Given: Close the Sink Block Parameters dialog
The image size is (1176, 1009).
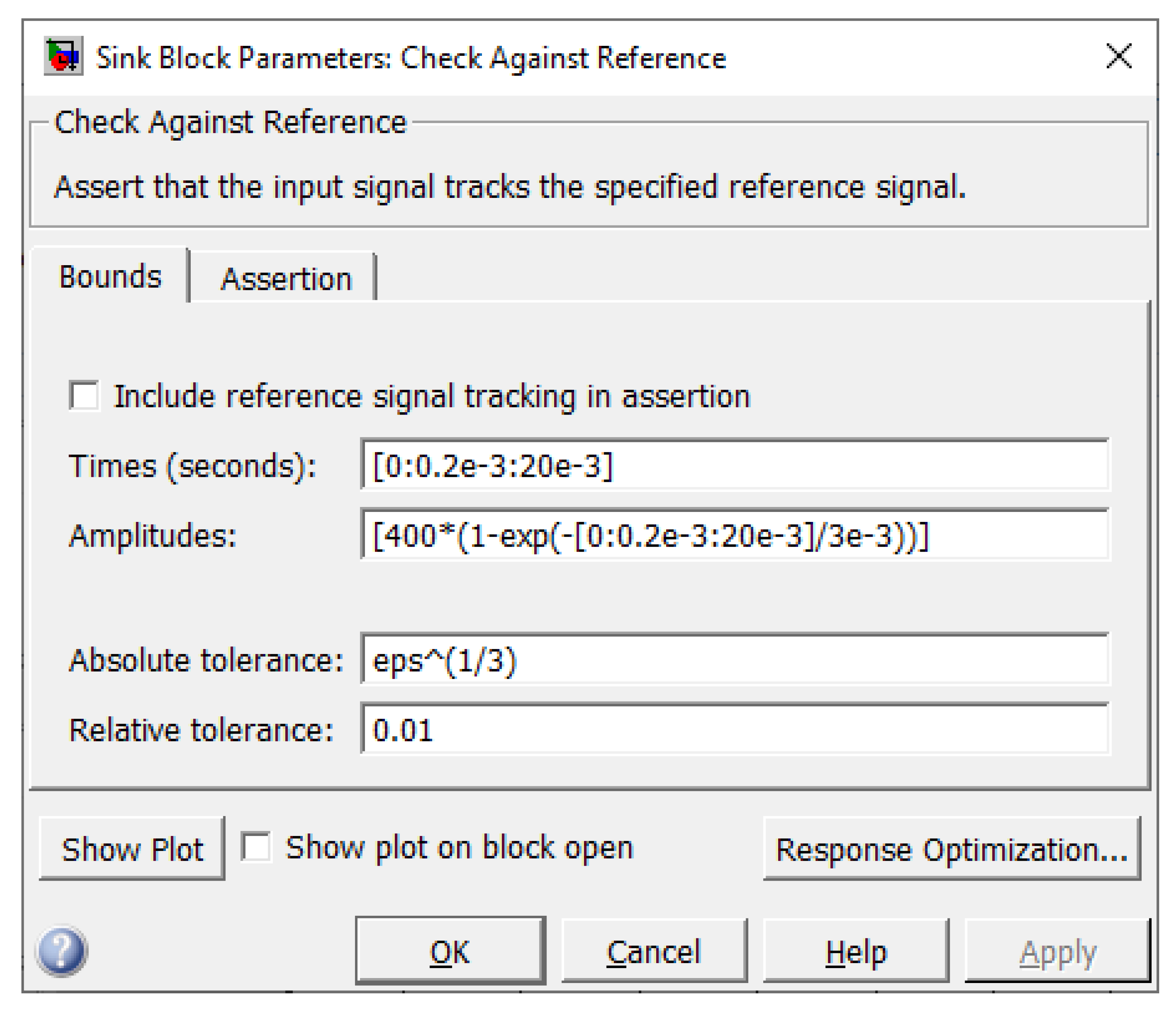Looking at the screenshot, I should (x=1119, y=57).
